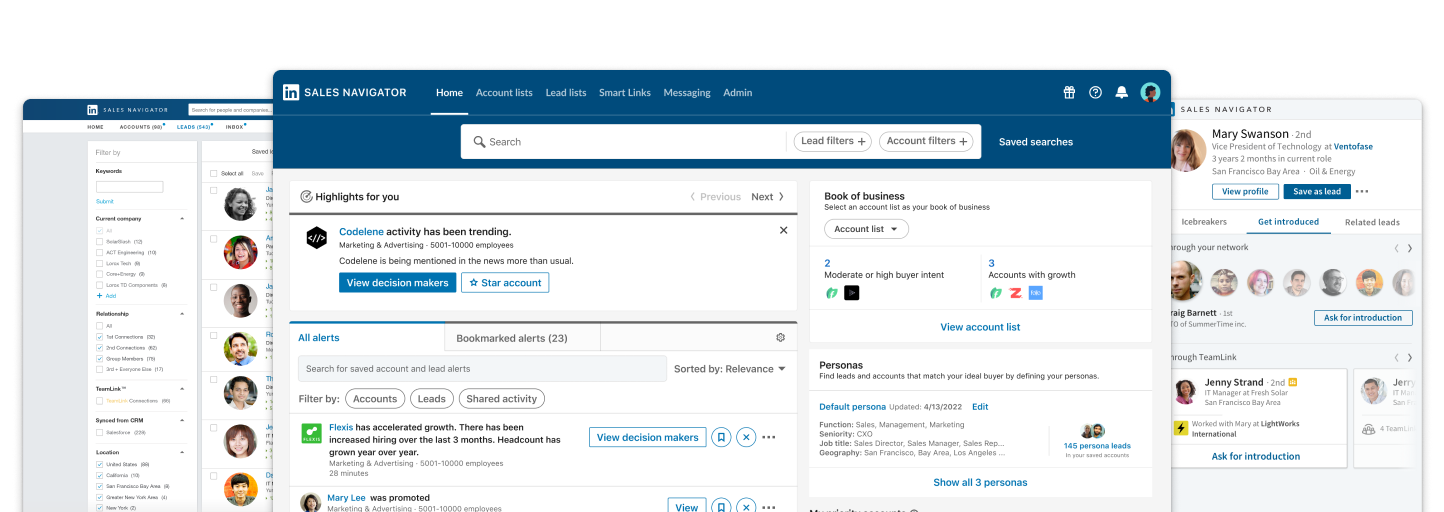Check the ACT Engineering company filter

click(x=99, y=253)
